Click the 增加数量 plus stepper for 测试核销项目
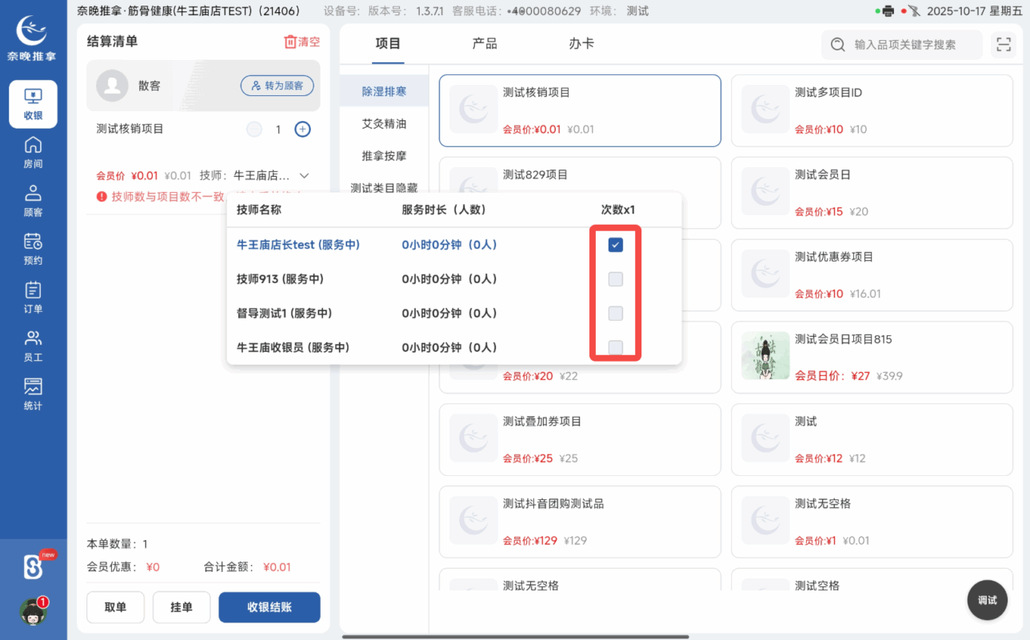Viewport: 1030px width, 640px height. (302, 129)
